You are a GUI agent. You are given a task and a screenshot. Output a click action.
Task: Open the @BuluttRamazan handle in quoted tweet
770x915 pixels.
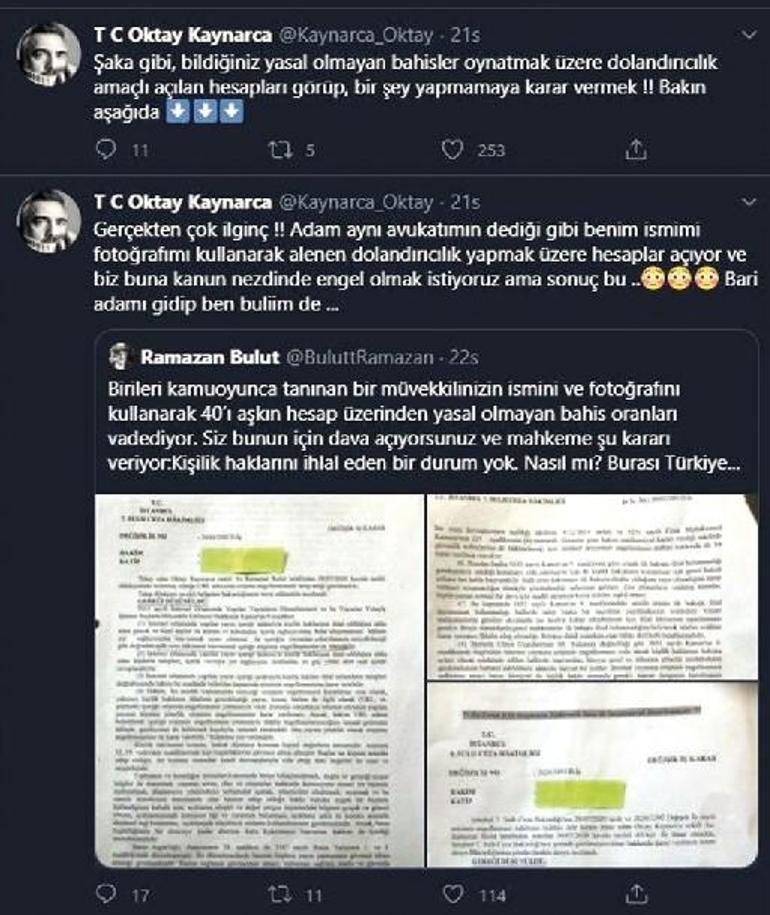pos(359,357)
